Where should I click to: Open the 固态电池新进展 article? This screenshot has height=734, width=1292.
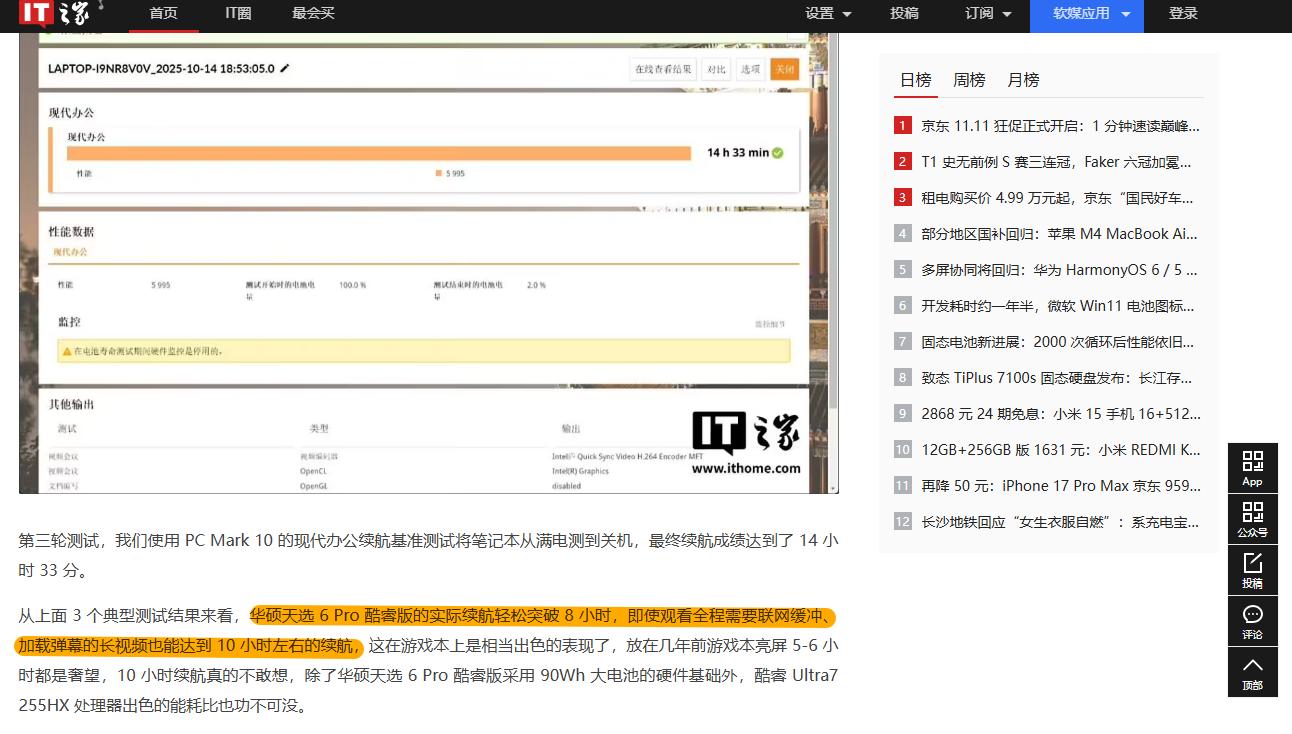[x=1057, y=342]
